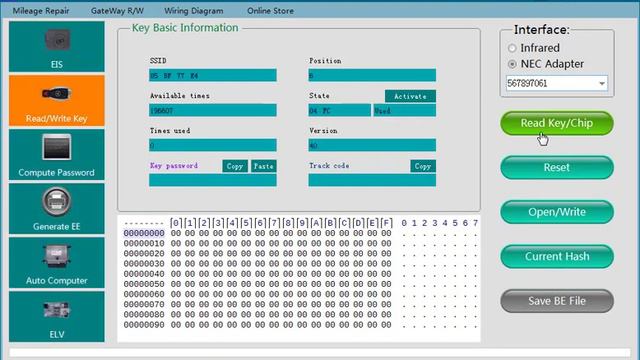Click the SSID field
Screen dimensions: 640x360
[213, 75]
